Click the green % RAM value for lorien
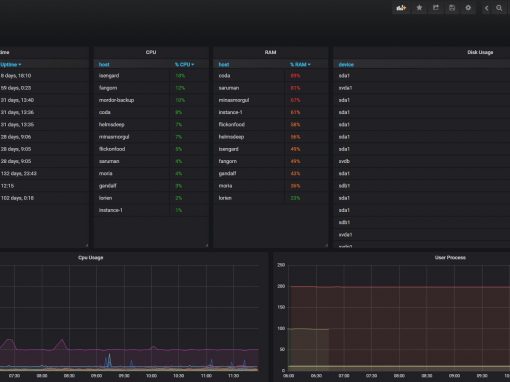Viewport: 510px width, 382px height. pyautogui.click(x=295, y=198)
